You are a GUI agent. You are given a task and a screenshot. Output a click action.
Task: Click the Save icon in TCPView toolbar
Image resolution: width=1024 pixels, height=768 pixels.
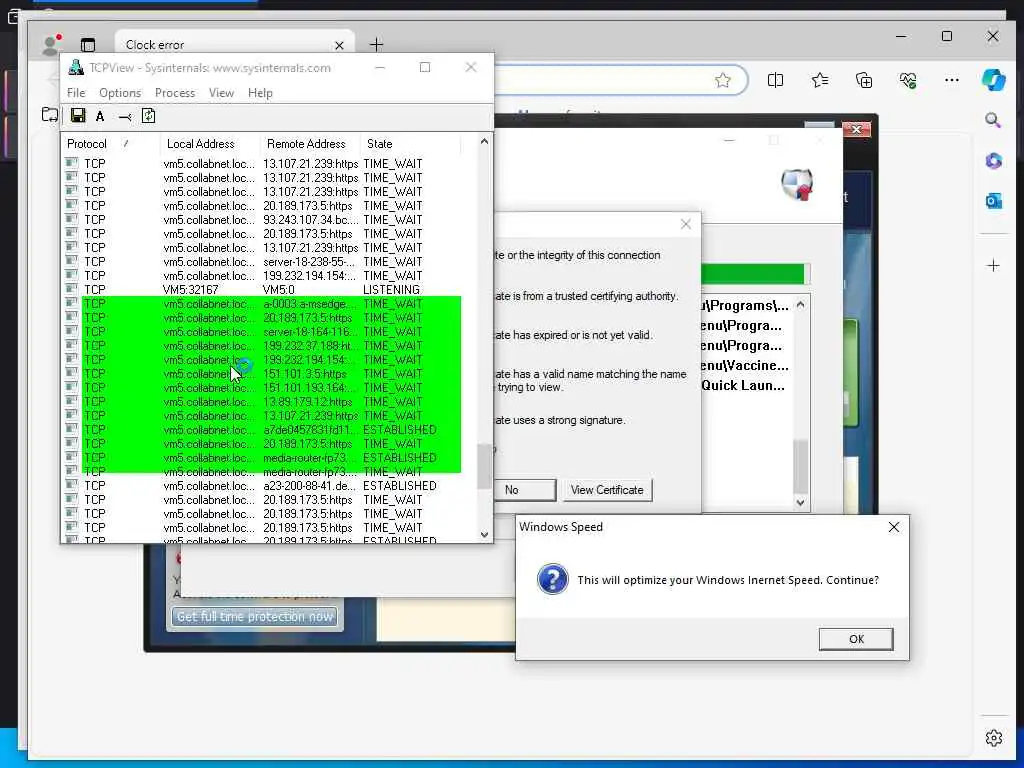pos(78,116)
